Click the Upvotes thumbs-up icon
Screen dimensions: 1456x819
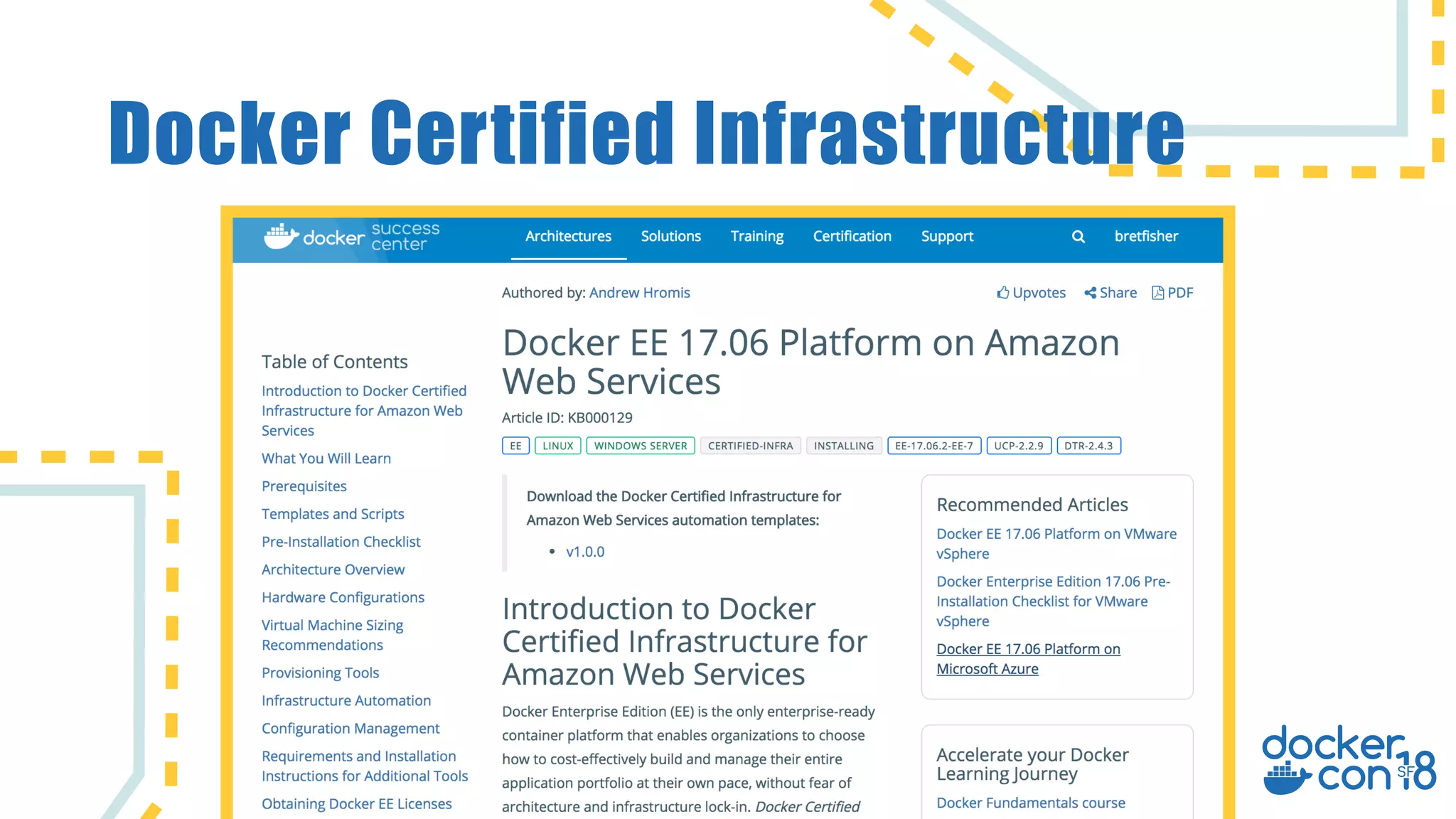click(x=1003, y=292)
